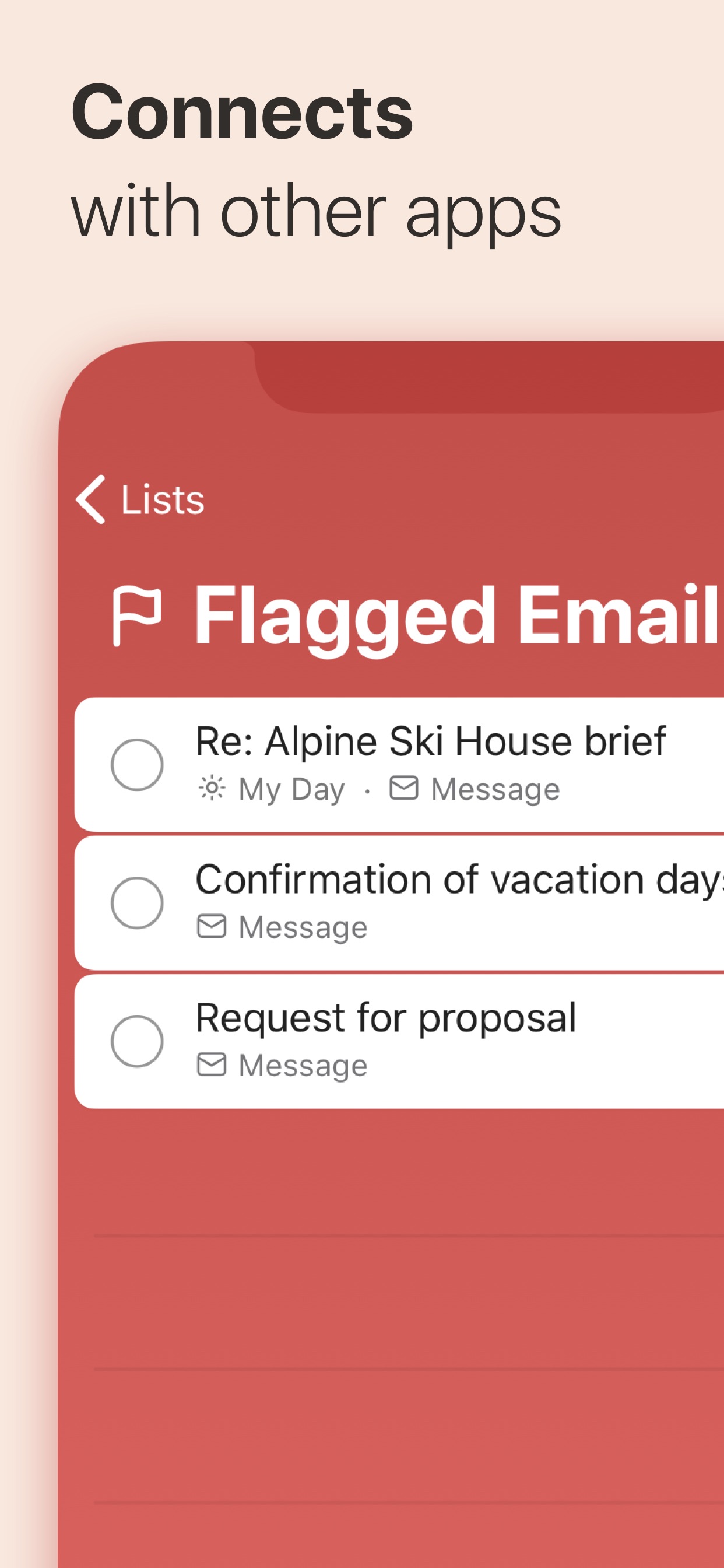
Task: Click the My Day label
Action: coord(291,789)
